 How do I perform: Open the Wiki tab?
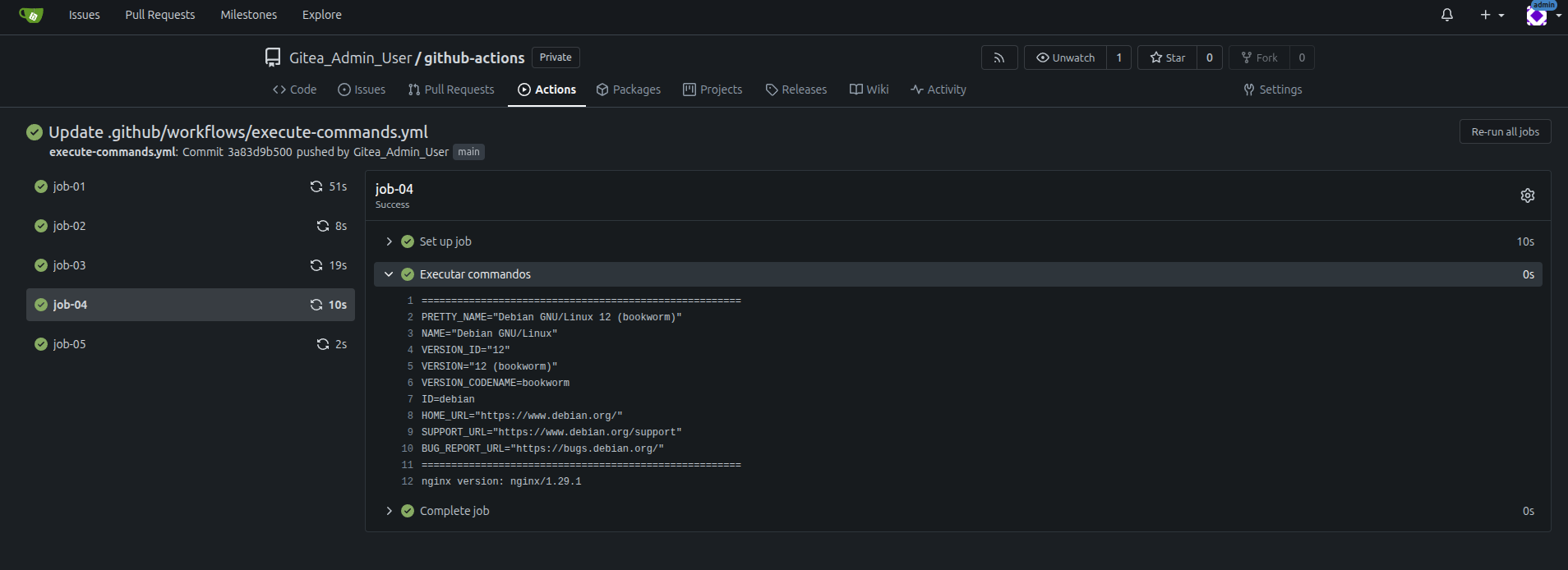[x=869, y=90]
